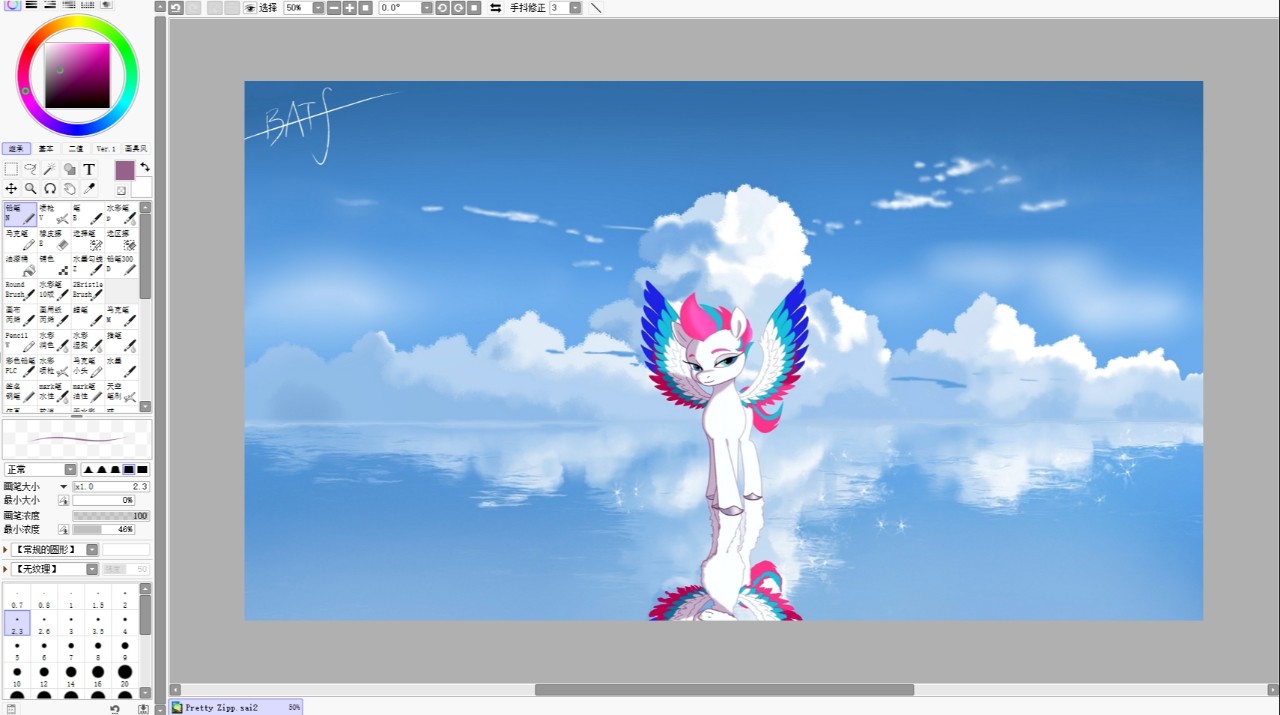Click the zoom in plus button
The height and width of the screenshot is (715, 1280).
click(349, 8)
